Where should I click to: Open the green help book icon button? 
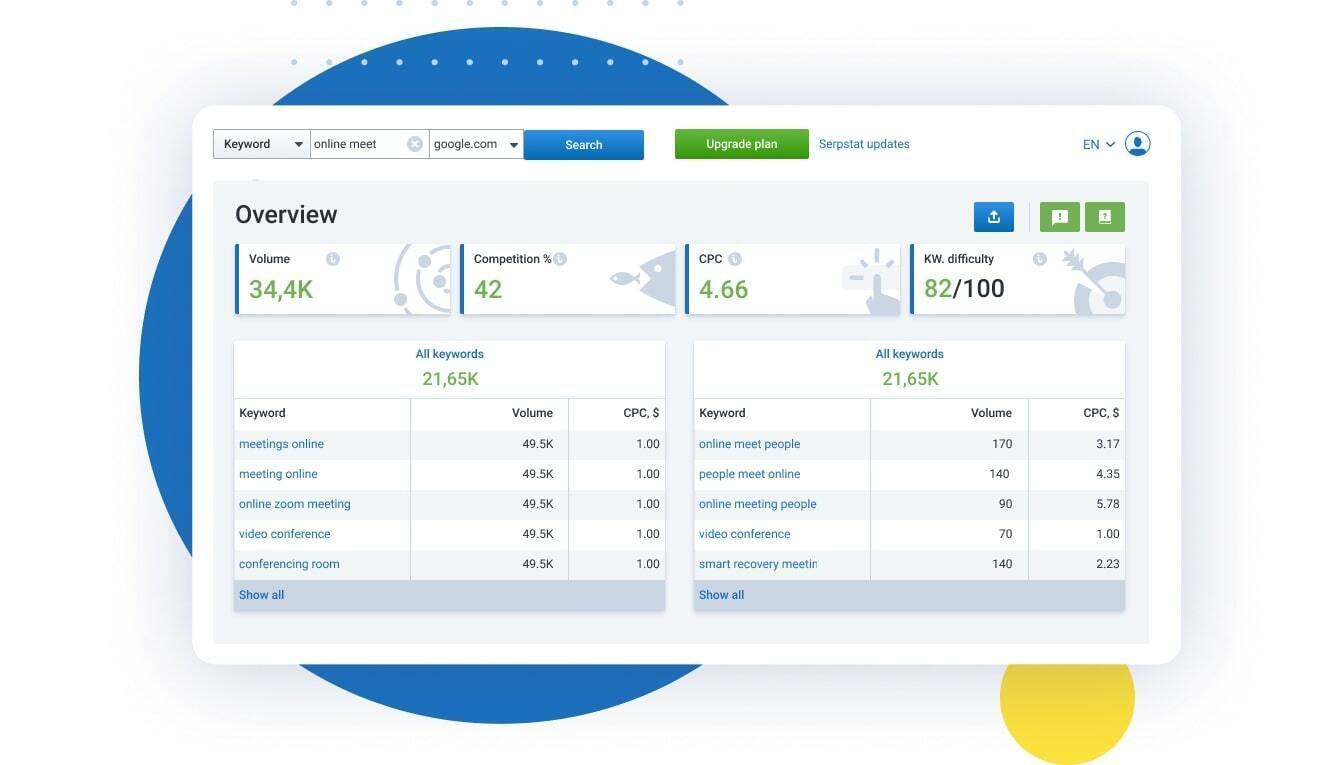tap(1105, 217)
